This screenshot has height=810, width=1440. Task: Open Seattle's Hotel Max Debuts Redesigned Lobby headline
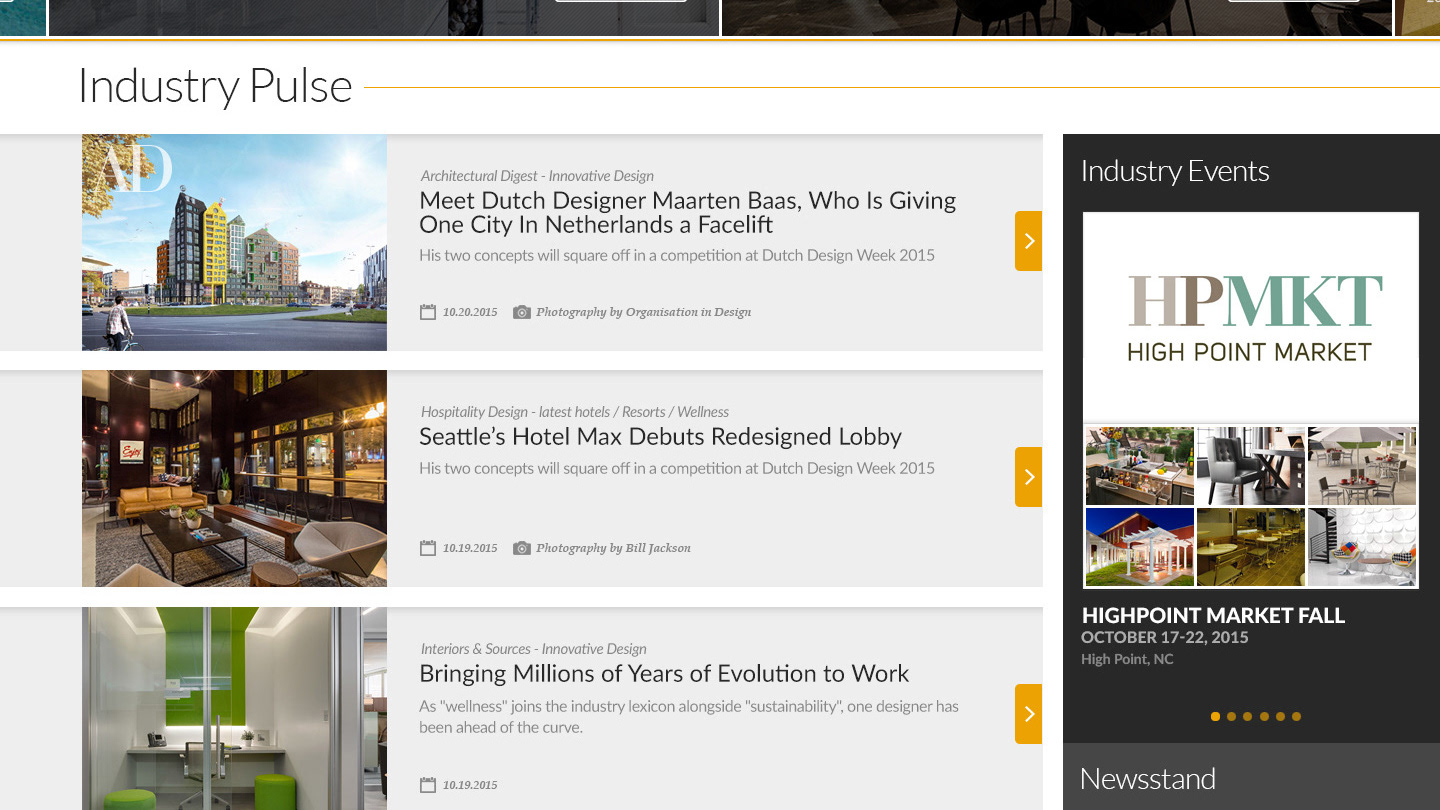click(x=660, y=437)
